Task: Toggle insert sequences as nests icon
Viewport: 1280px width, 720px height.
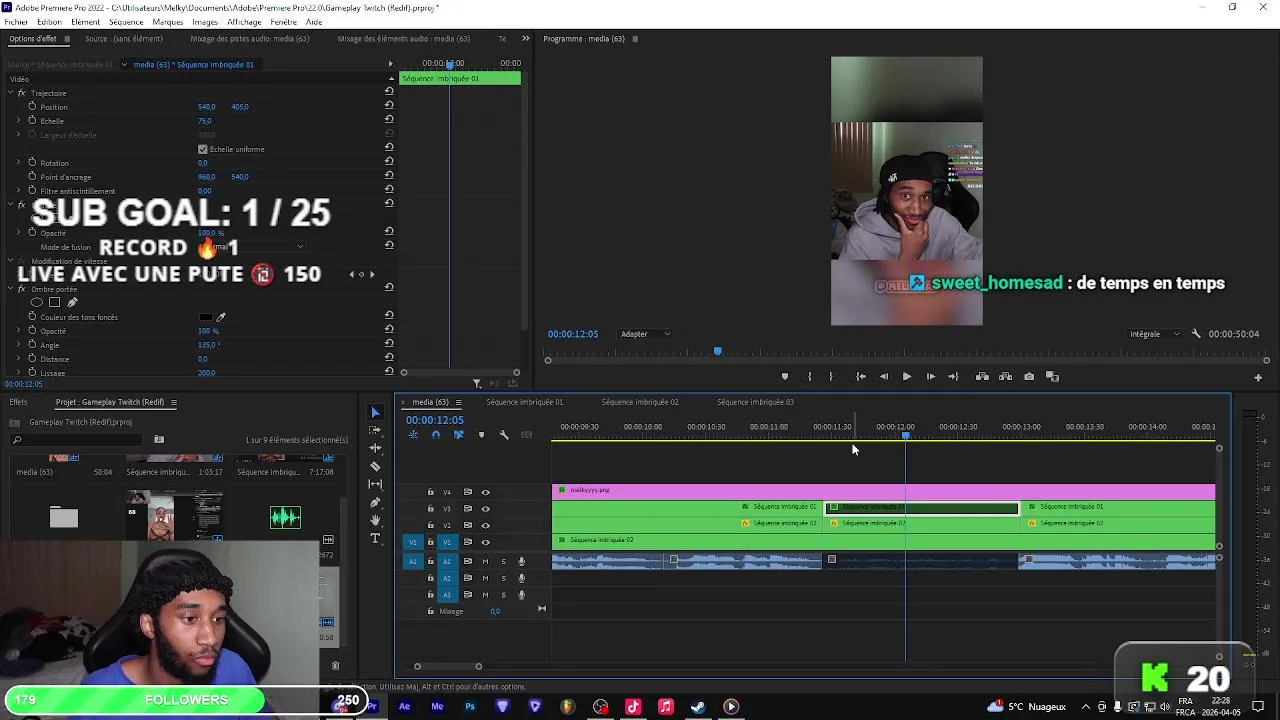Action: pyautogui.click(x=413, y=435)
